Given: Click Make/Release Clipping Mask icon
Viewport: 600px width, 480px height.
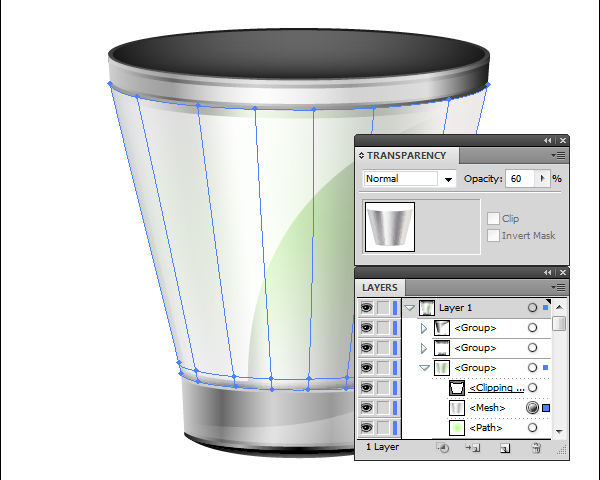Looking at the screenshot, I should (443, 447).
